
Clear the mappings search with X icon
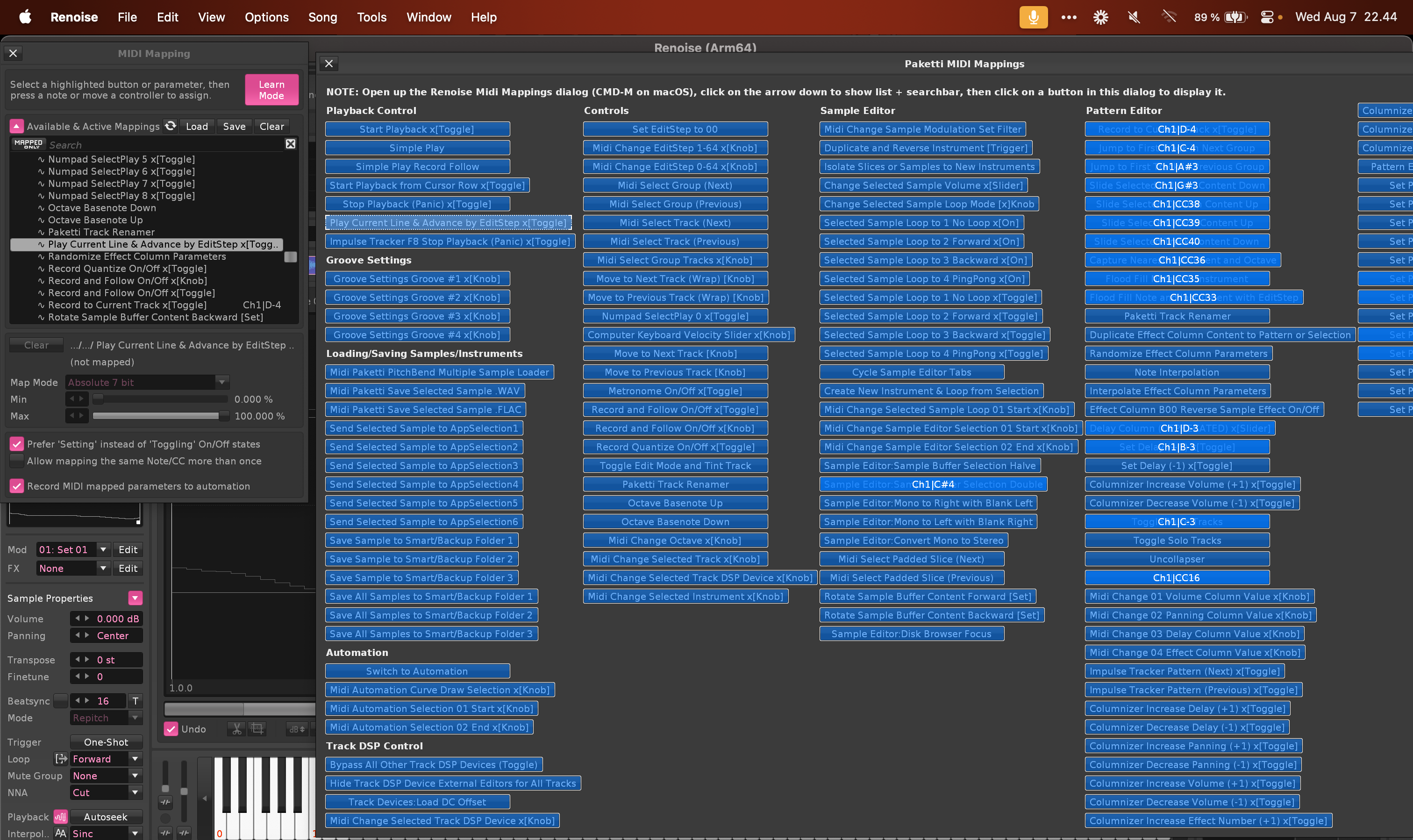(291, 144)
